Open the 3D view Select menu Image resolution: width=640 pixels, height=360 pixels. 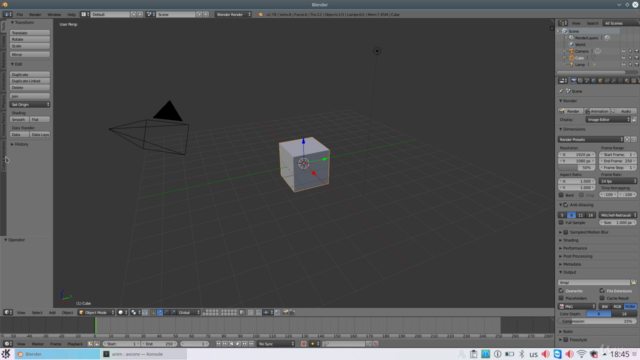point(37,313)
